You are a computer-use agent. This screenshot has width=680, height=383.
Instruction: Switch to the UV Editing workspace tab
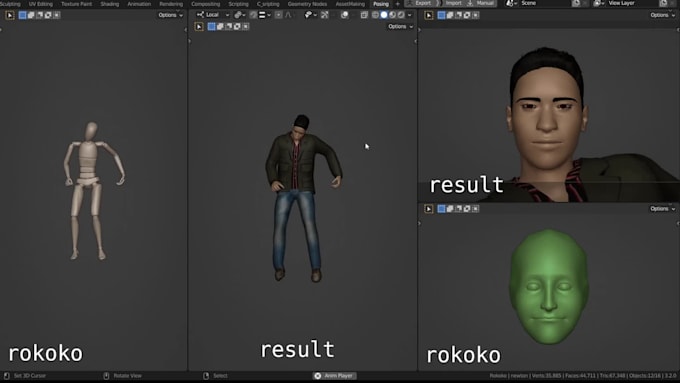tap(41, 4)
